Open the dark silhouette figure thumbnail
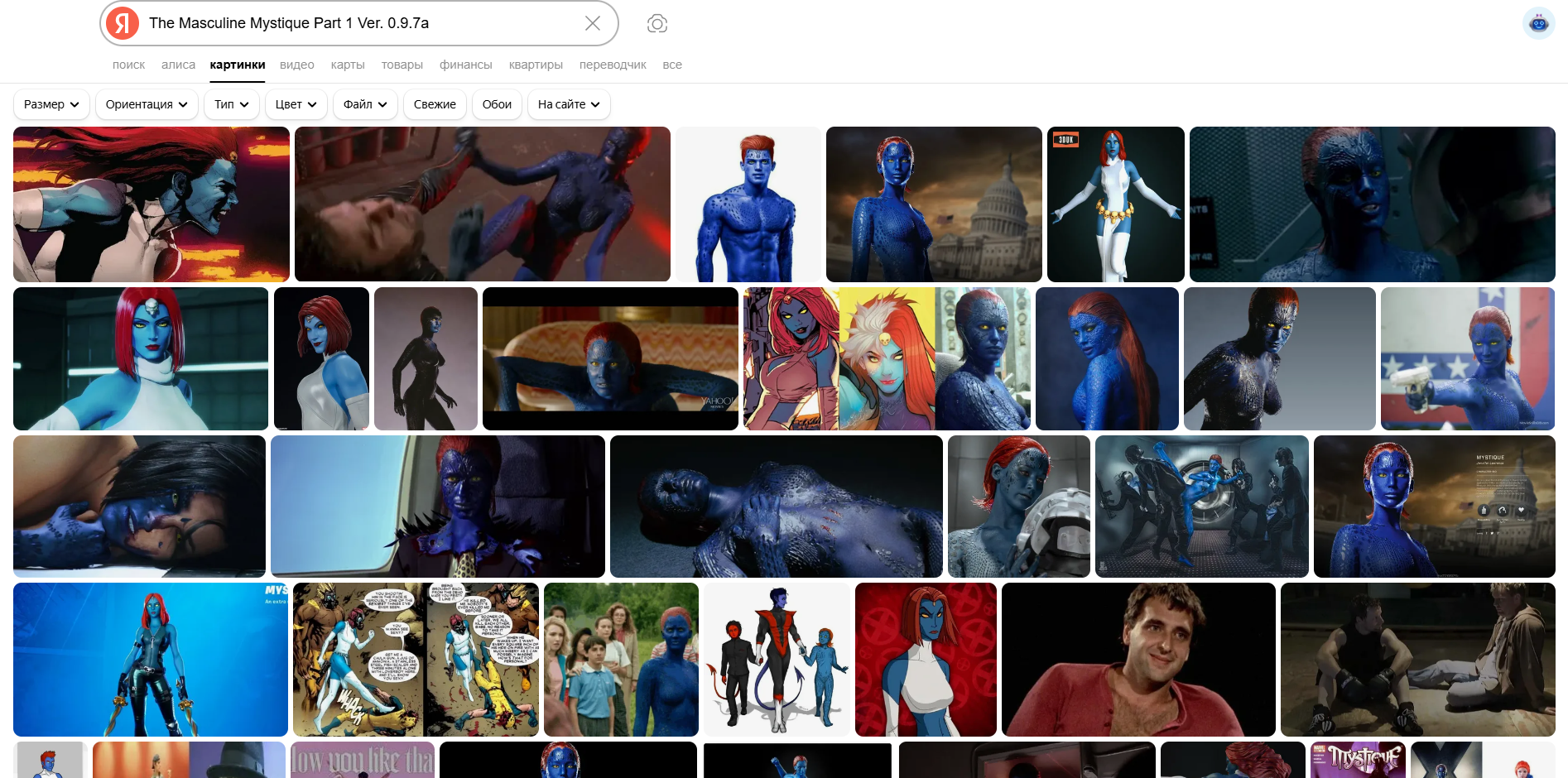This screenshot has height=778, width=1568. tap(426, 358)
